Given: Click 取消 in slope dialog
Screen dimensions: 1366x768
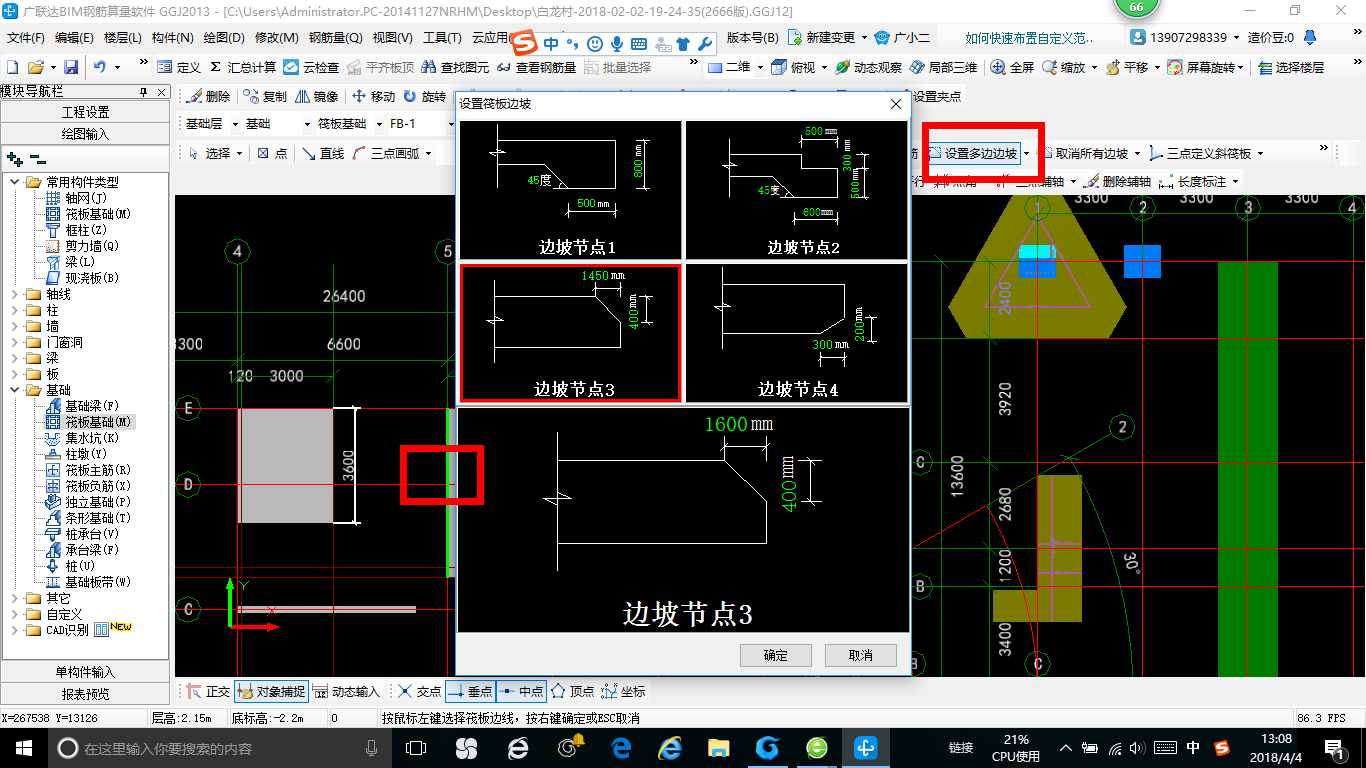Looking at the screenshot, I should [860, 655].
